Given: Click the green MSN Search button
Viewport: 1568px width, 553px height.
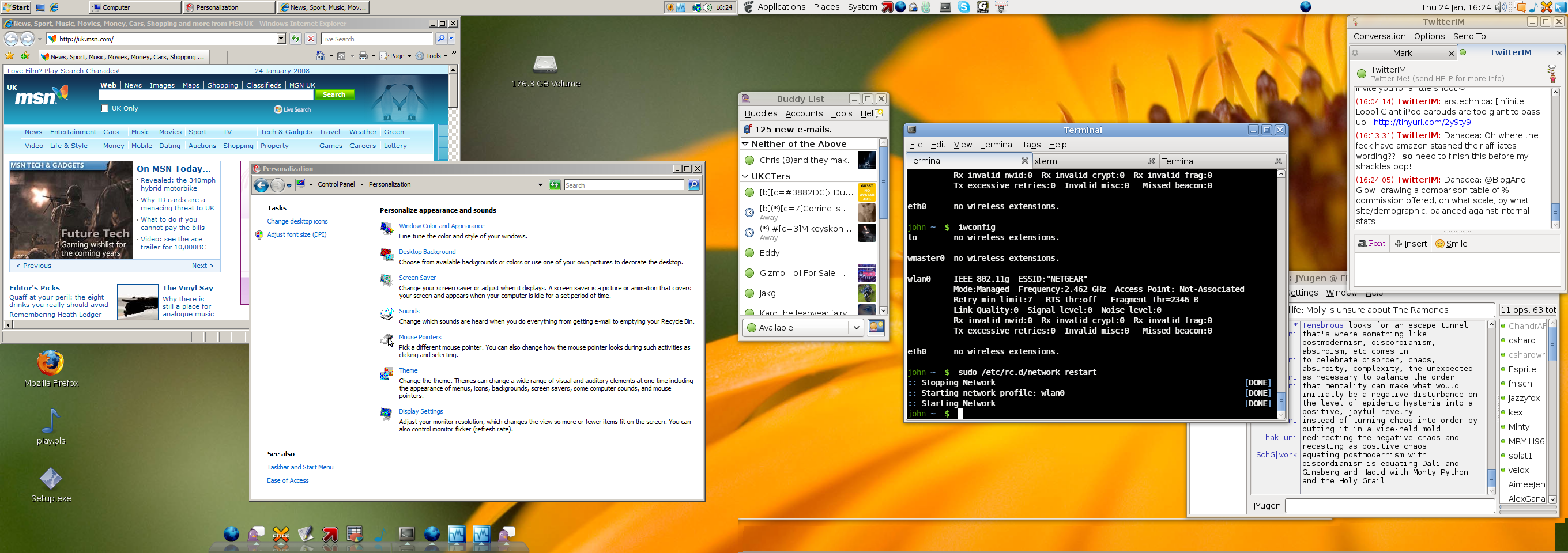Looking at the screenshot, I should (334, 94).
